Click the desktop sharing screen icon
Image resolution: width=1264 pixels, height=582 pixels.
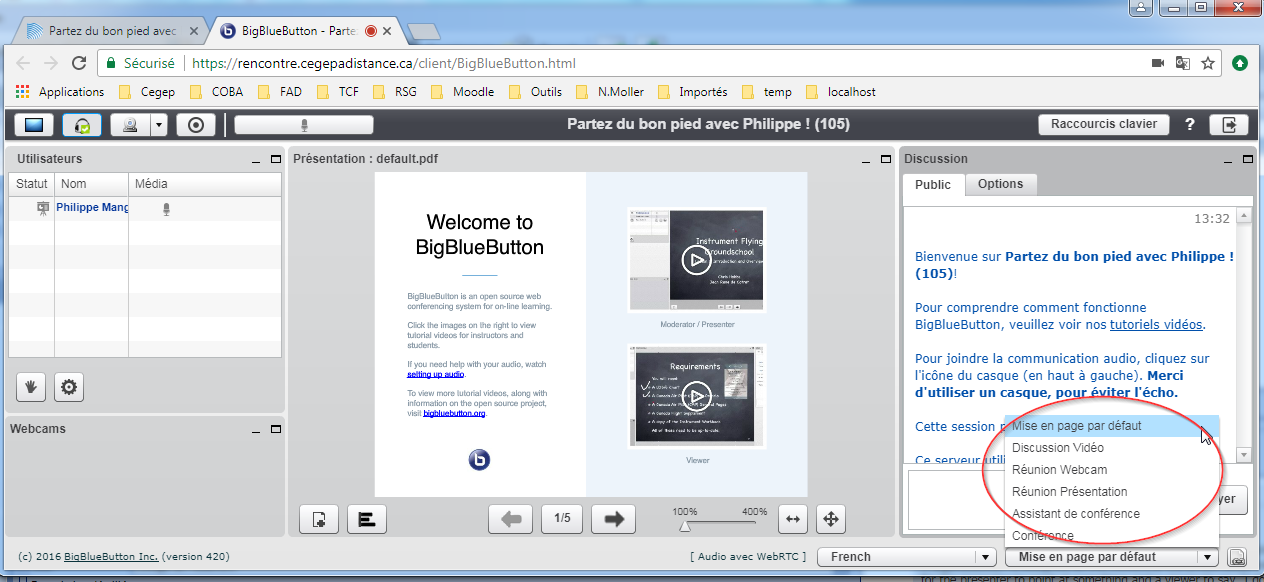click(34, 125)
